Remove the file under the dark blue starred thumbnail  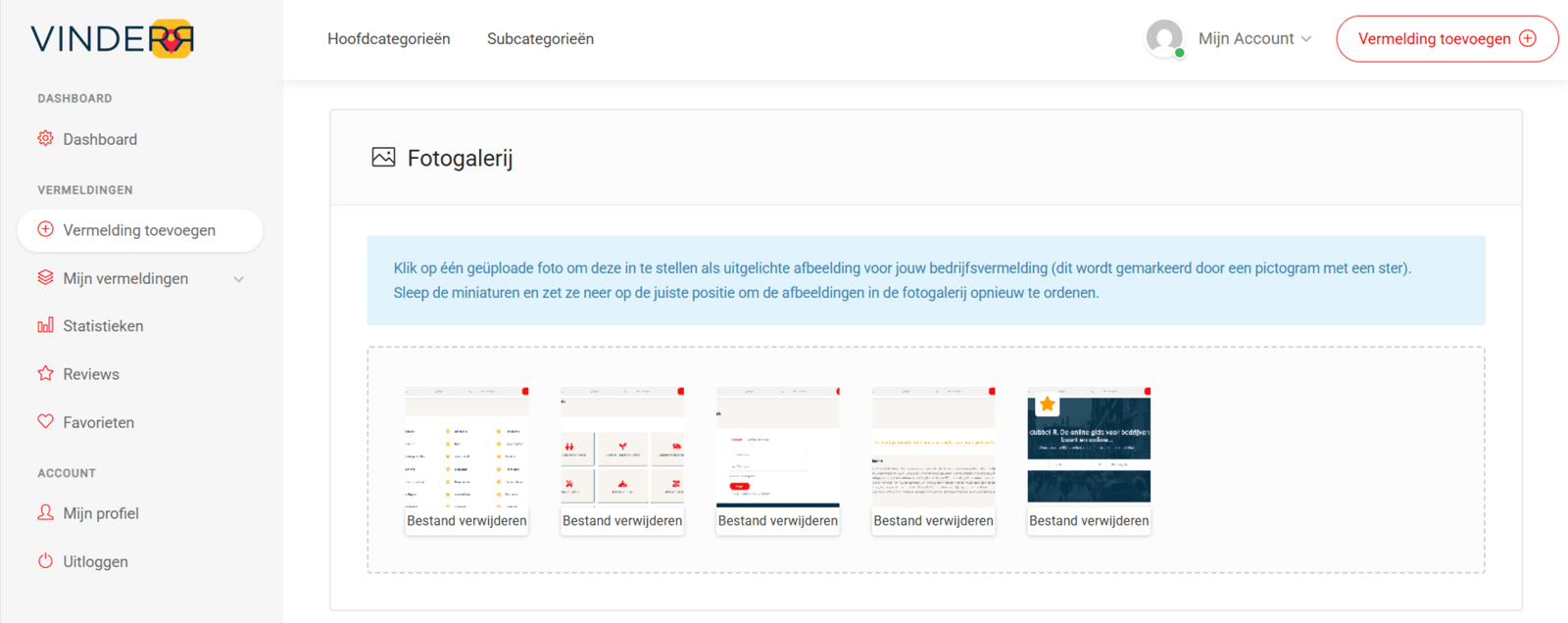tap(1089, 521)
